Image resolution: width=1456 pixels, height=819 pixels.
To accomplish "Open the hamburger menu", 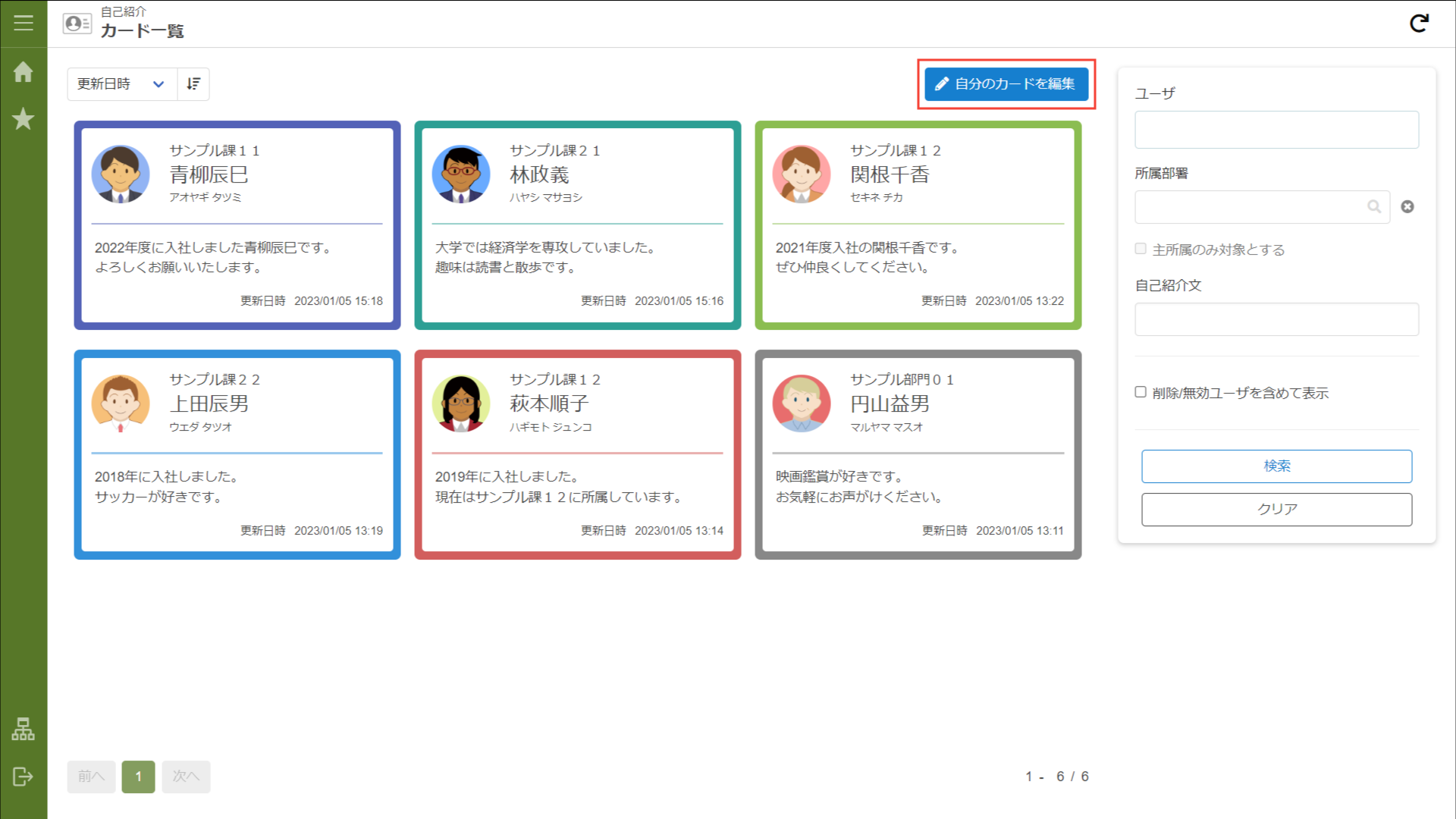I will [24, 23].
